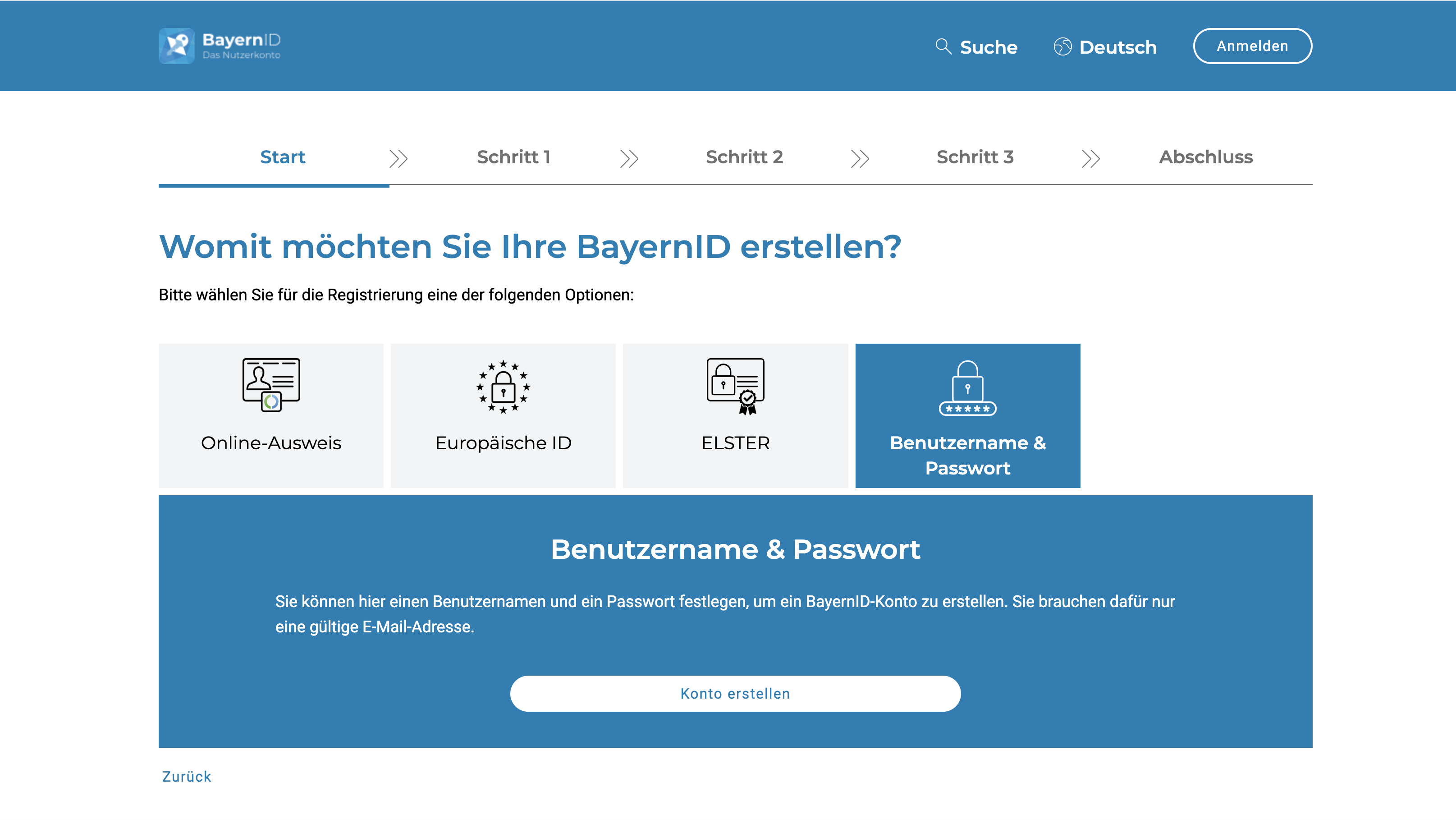This screenshot has height=820, width=1456.
Task: Click the chevrons between Start and Schritt 1
Action: [398, 158]
